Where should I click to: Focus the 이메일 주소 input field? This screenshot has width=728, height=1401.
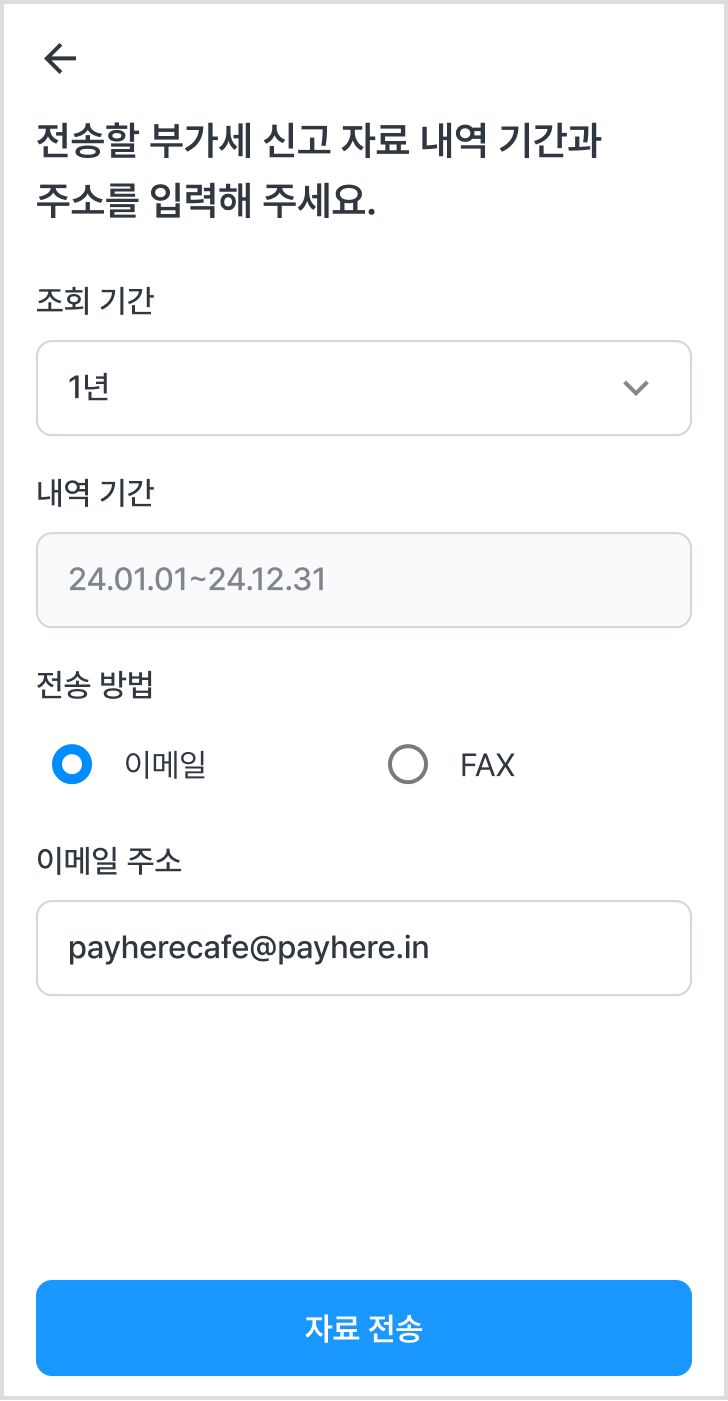coord(364,948)
